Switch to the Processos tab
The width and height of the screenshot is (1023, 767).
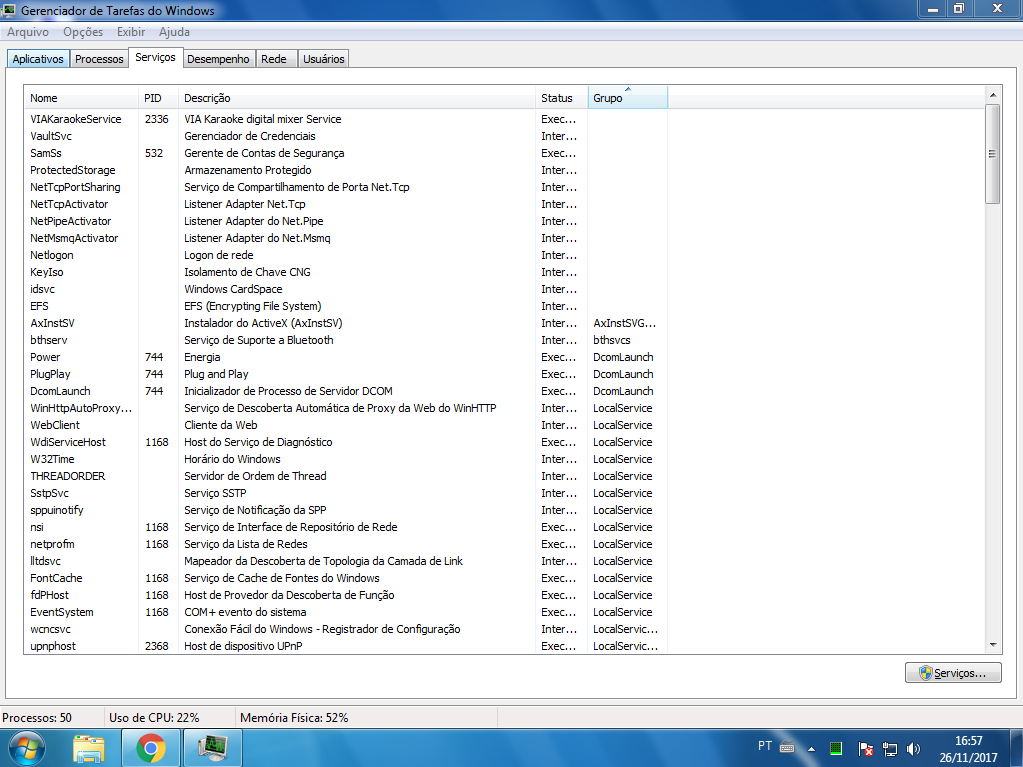(x=99, y=59)
